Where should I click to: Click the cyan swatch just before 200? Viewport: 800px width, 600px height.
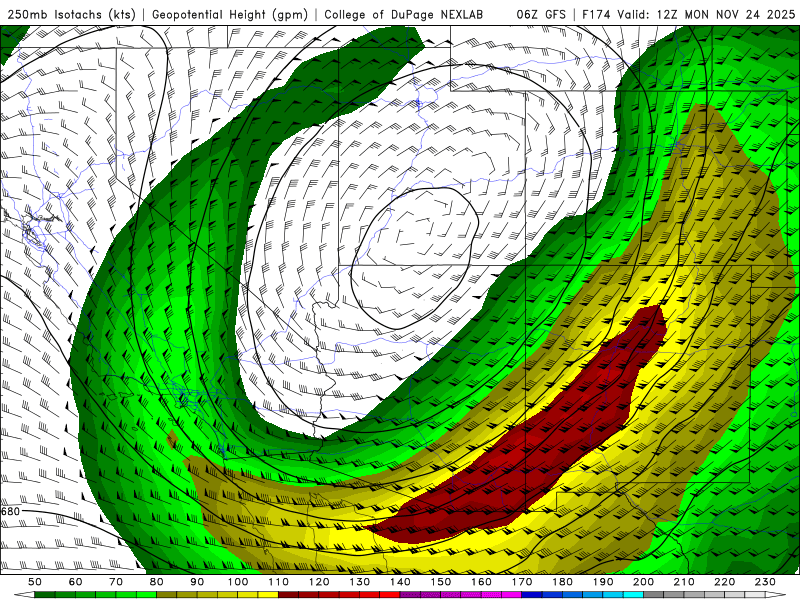pyautogui.click(x=634, y=595)
